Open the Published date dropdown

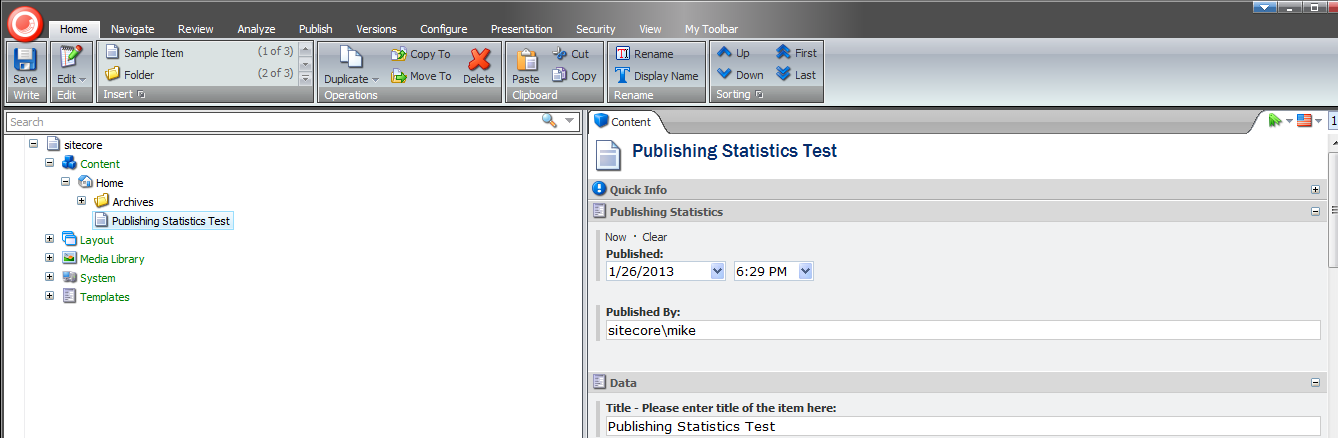[x=717, y=272]
